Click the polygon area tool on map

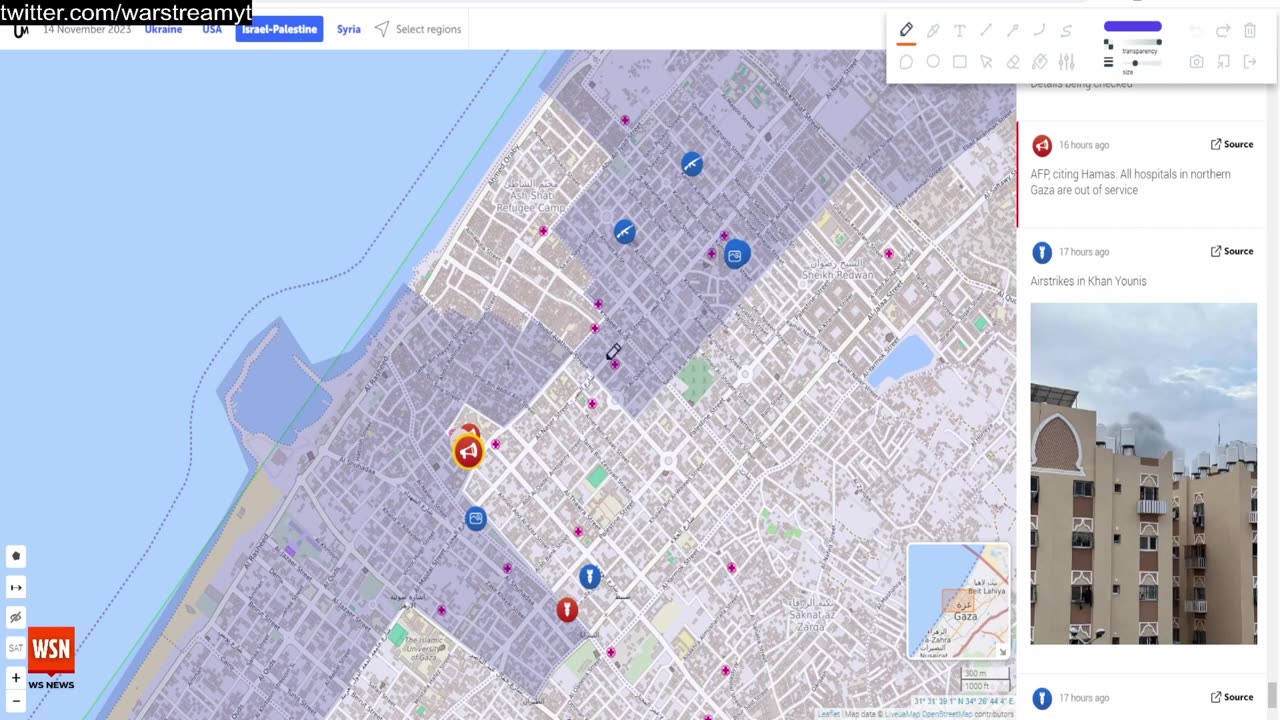pyautogui.click(x=16, y=556)
